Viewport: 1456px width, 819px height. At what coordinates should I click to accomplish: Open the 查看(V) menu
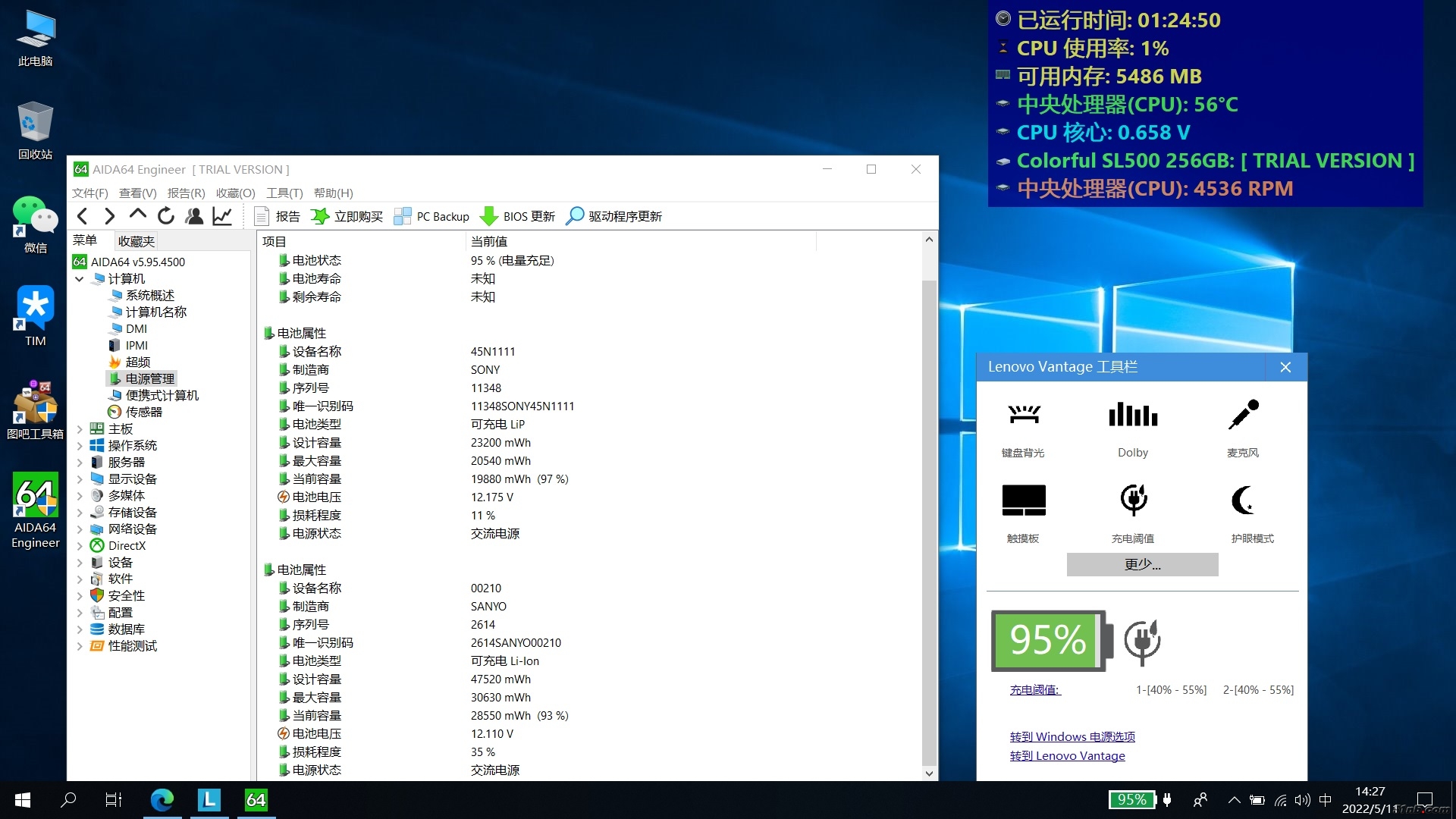(138, 193)
